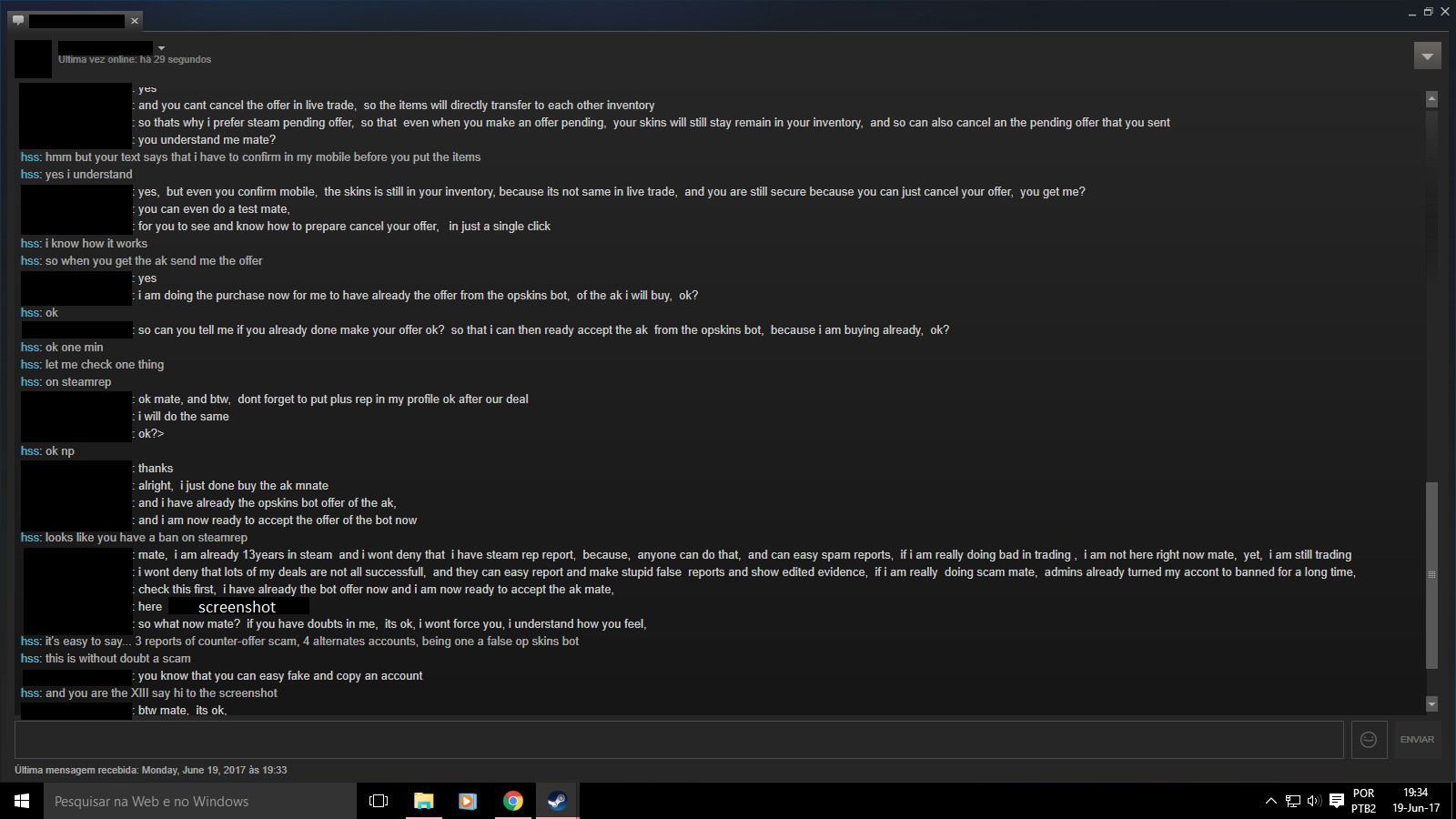Open the screenshot link in chat

pos(238,607)
